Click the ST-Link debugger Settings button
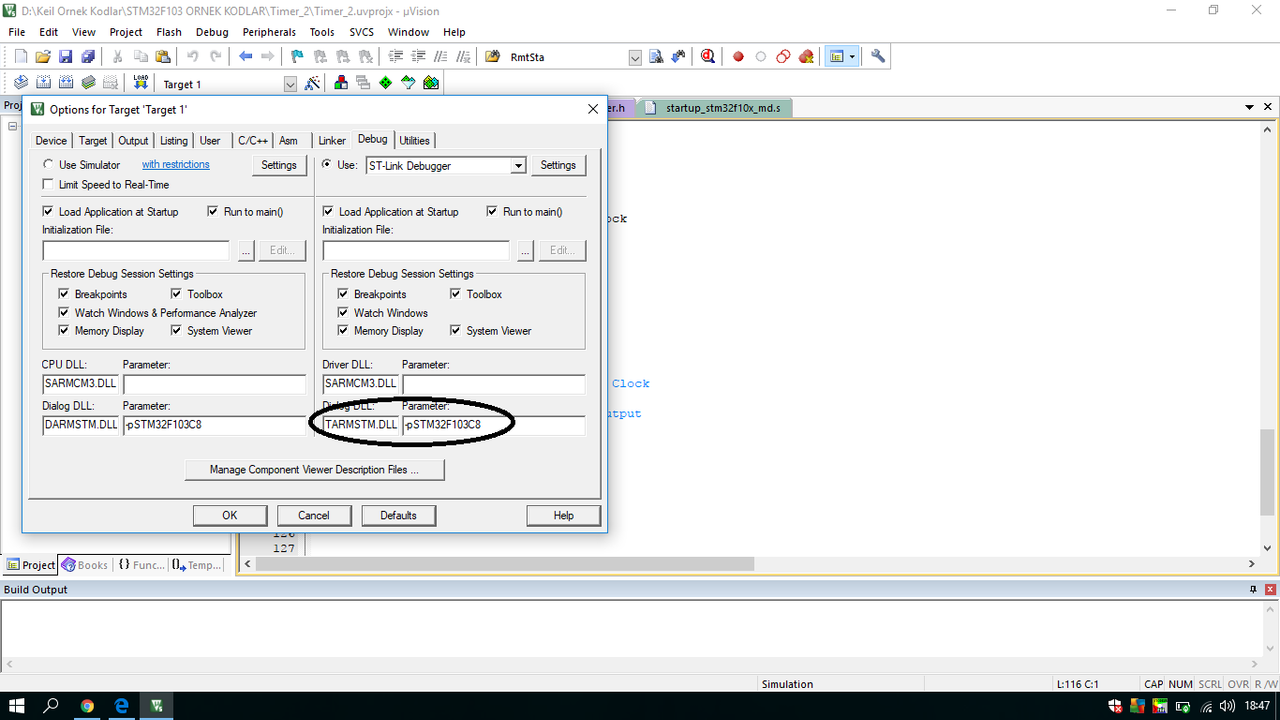This screenshot has height=720, width=1280. pos(558,165)
